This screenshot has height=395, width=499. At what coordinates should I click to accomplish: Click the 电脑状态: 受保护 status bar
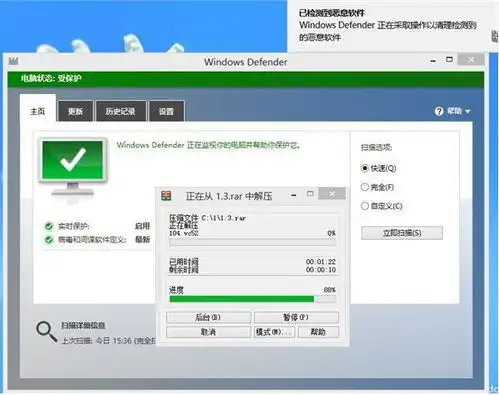click(246, 79)
